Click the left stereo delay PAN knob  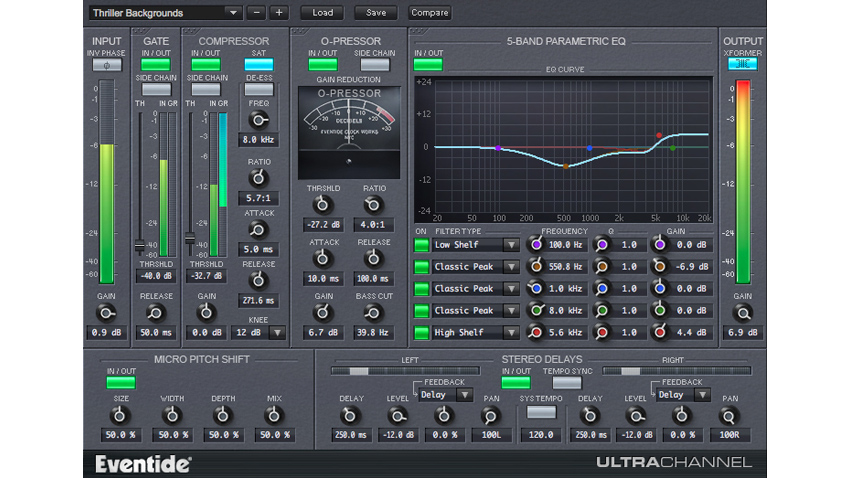pos(491,416)
